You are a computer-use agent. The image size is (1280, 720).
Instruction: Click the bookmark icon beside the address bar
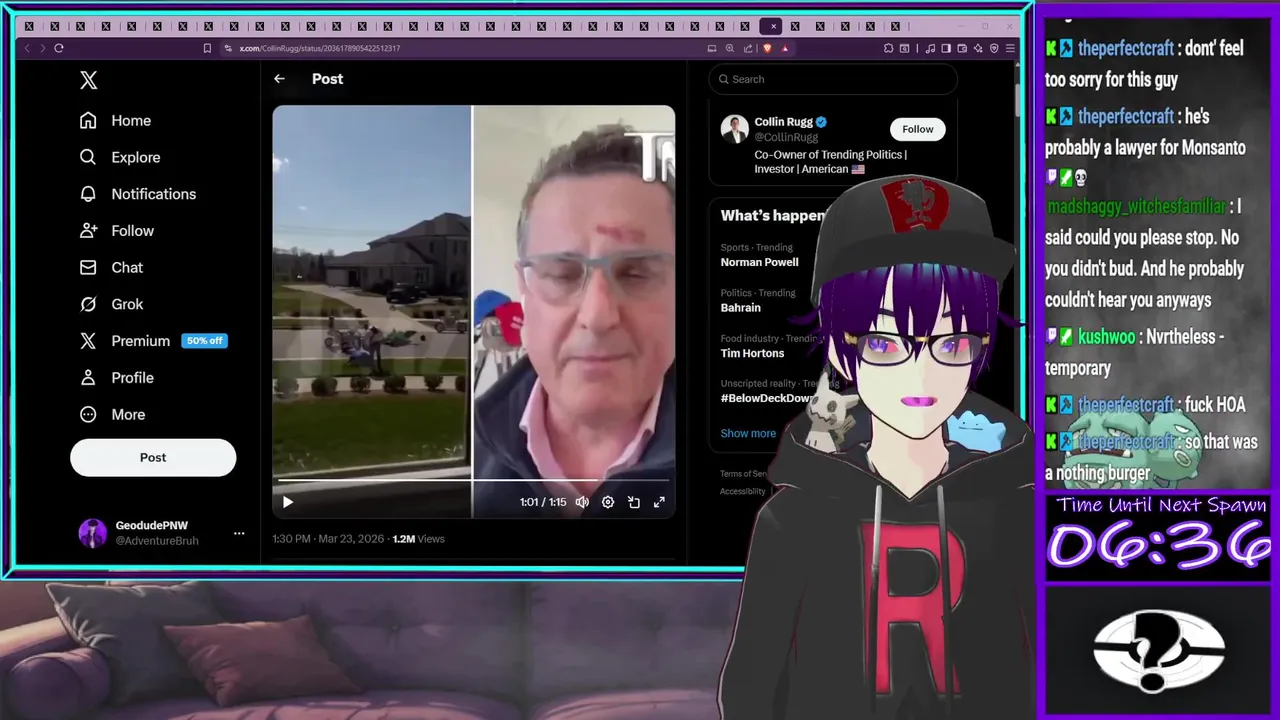point(207,48)
